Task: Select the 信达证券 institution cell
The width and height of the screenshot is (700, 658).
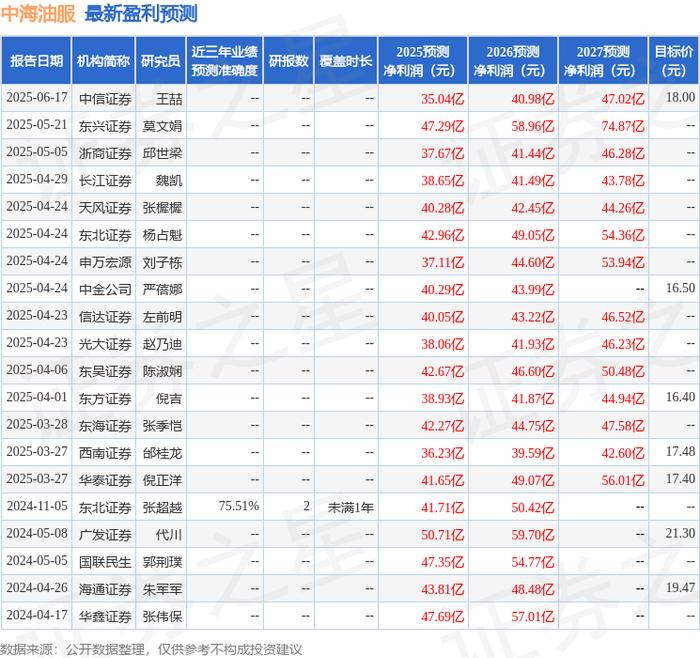Action: tap(105, 317)
